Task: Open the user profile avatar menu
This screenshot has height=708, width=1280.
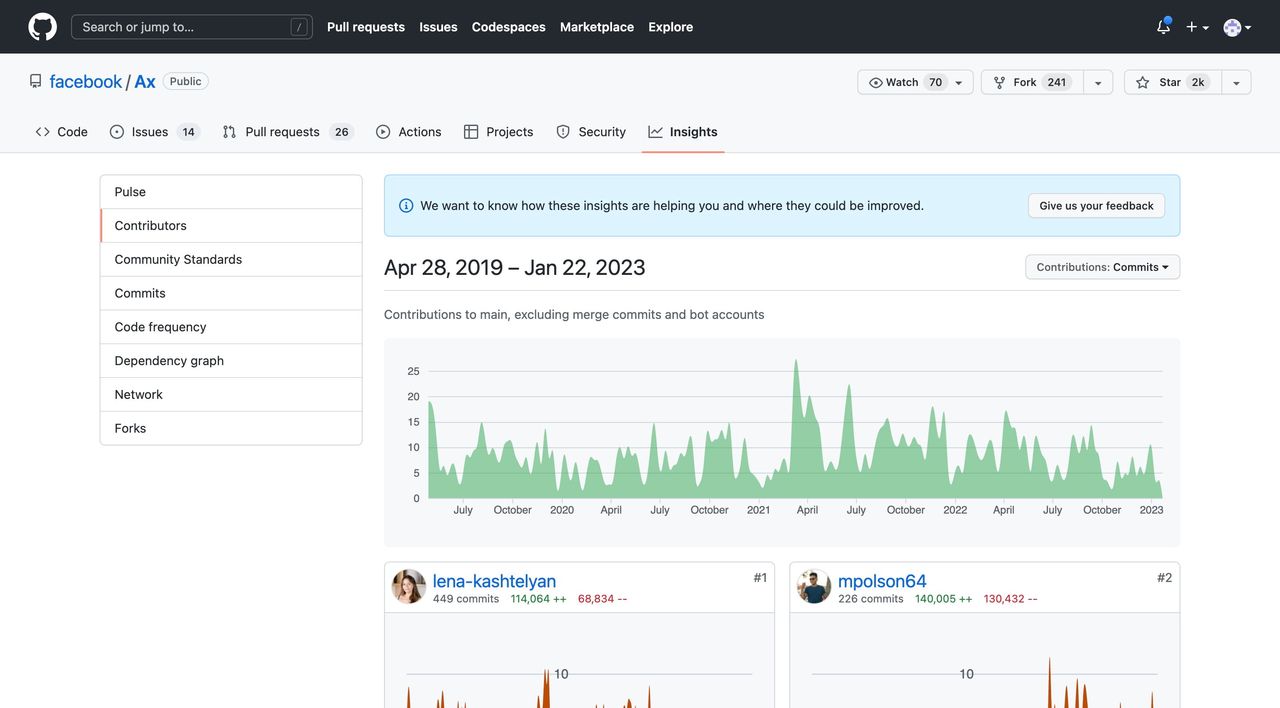Action: point(1237,27)
